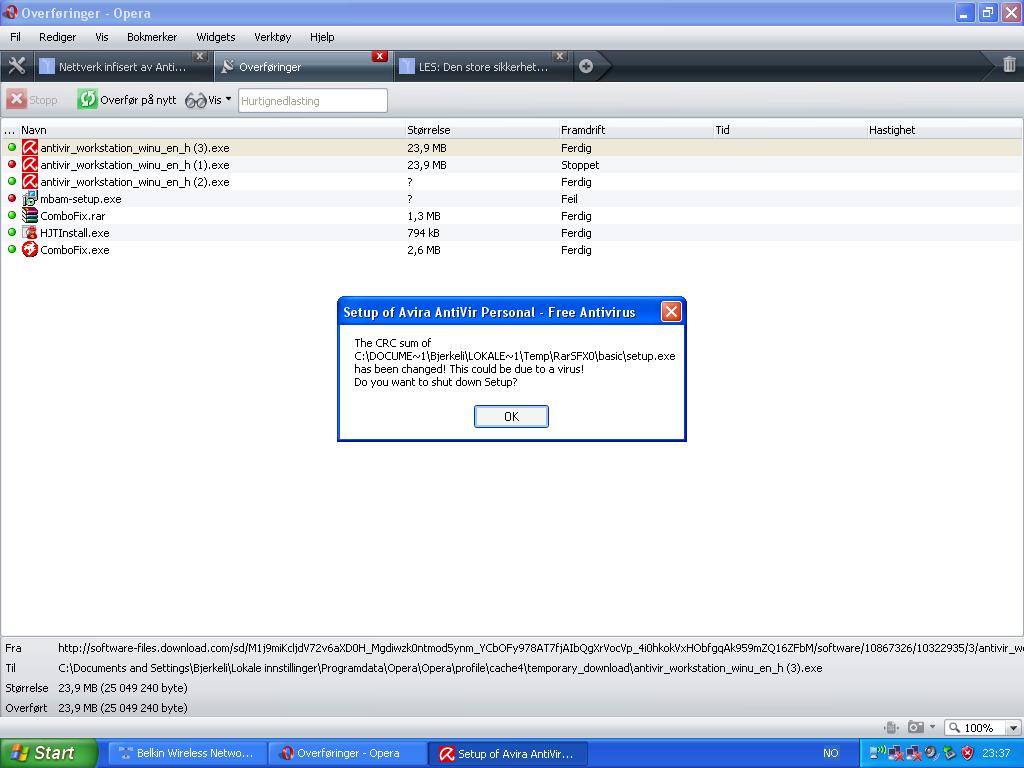Open Belkin Wireless Network taskbar button
This screenshot has height=768, width=1024.
click(187, 753)
